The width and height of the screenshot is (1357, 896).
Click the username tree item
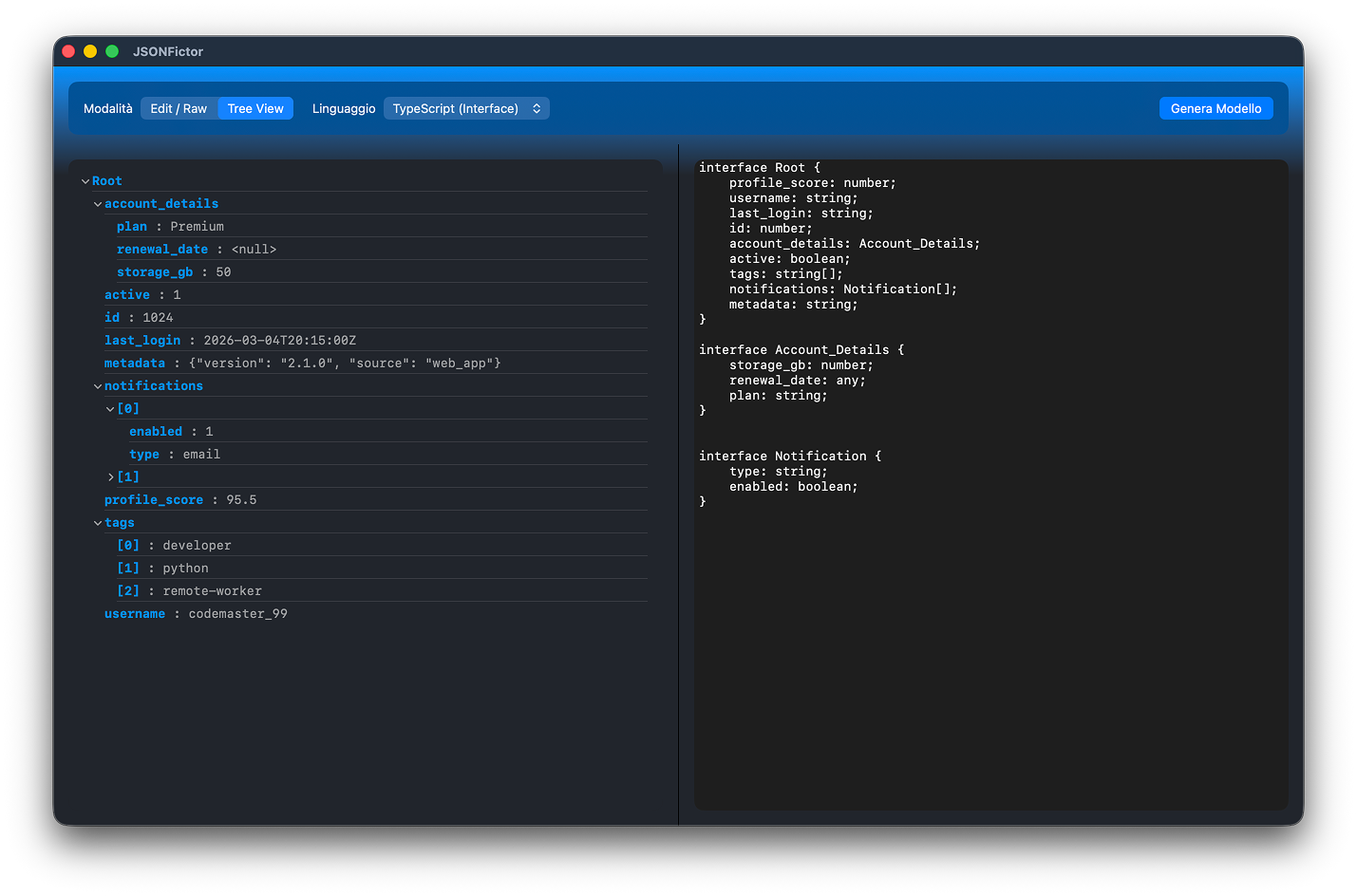pyautogui.click(x=135, y=614)
